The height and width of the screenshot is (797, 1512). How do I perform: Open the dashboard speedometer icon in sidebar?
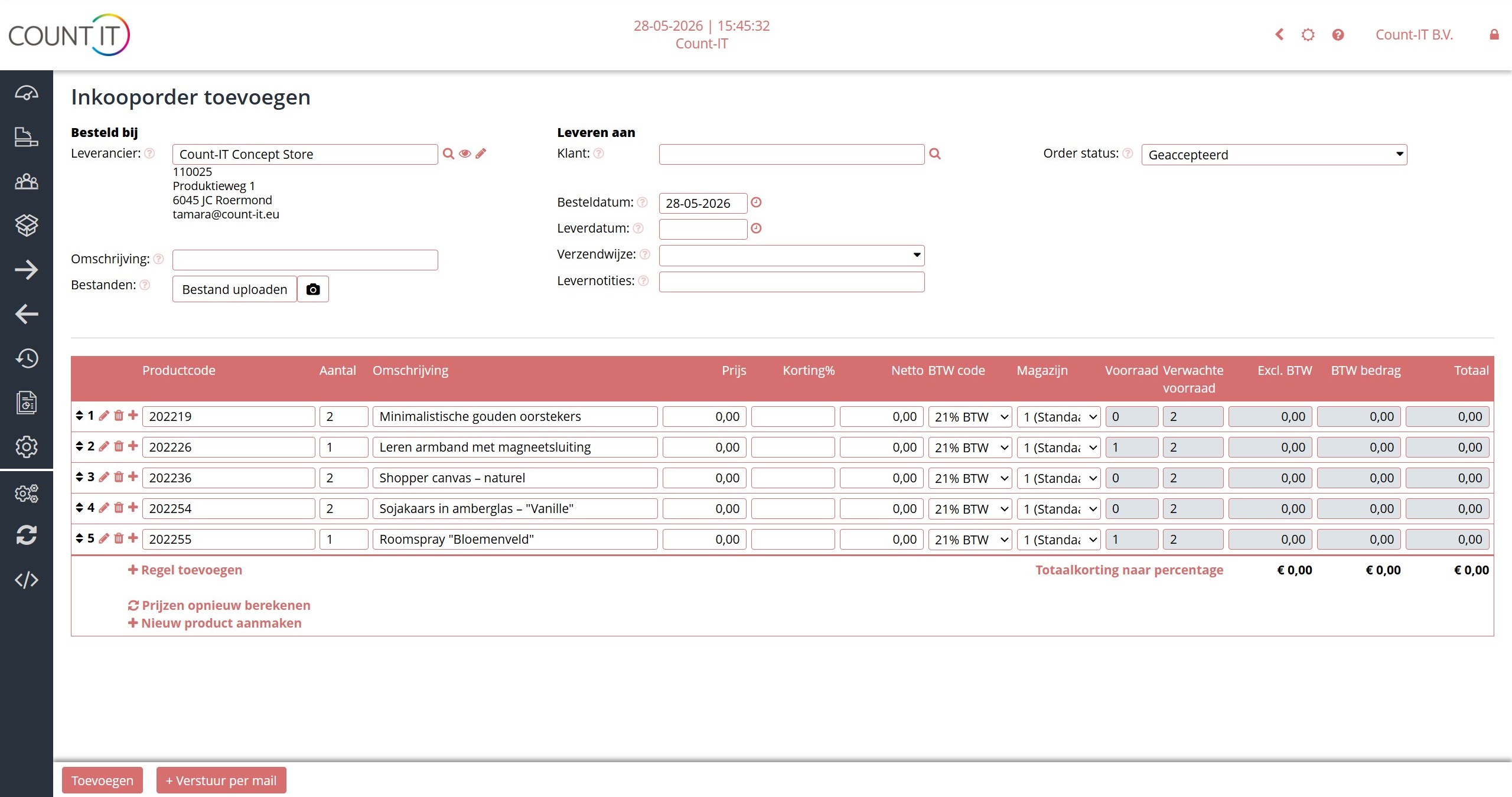(x=27, y=93)
